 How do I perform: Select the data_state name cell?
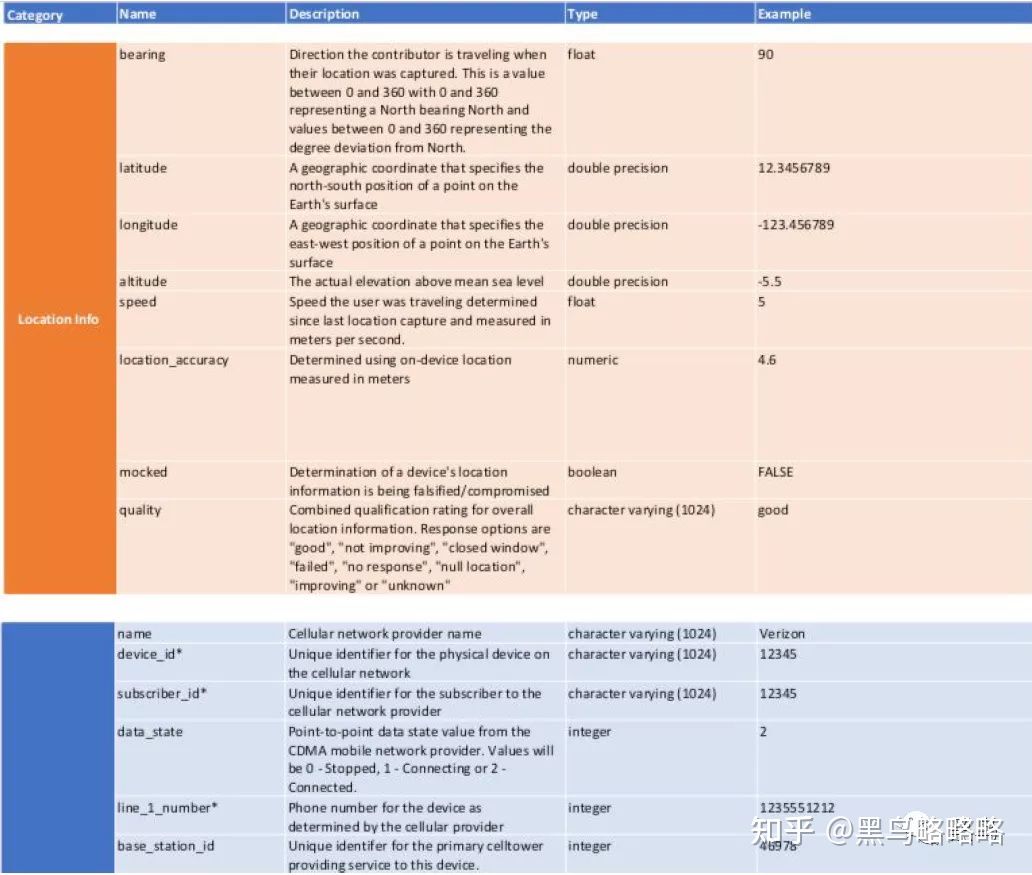[x=150, y=731]
